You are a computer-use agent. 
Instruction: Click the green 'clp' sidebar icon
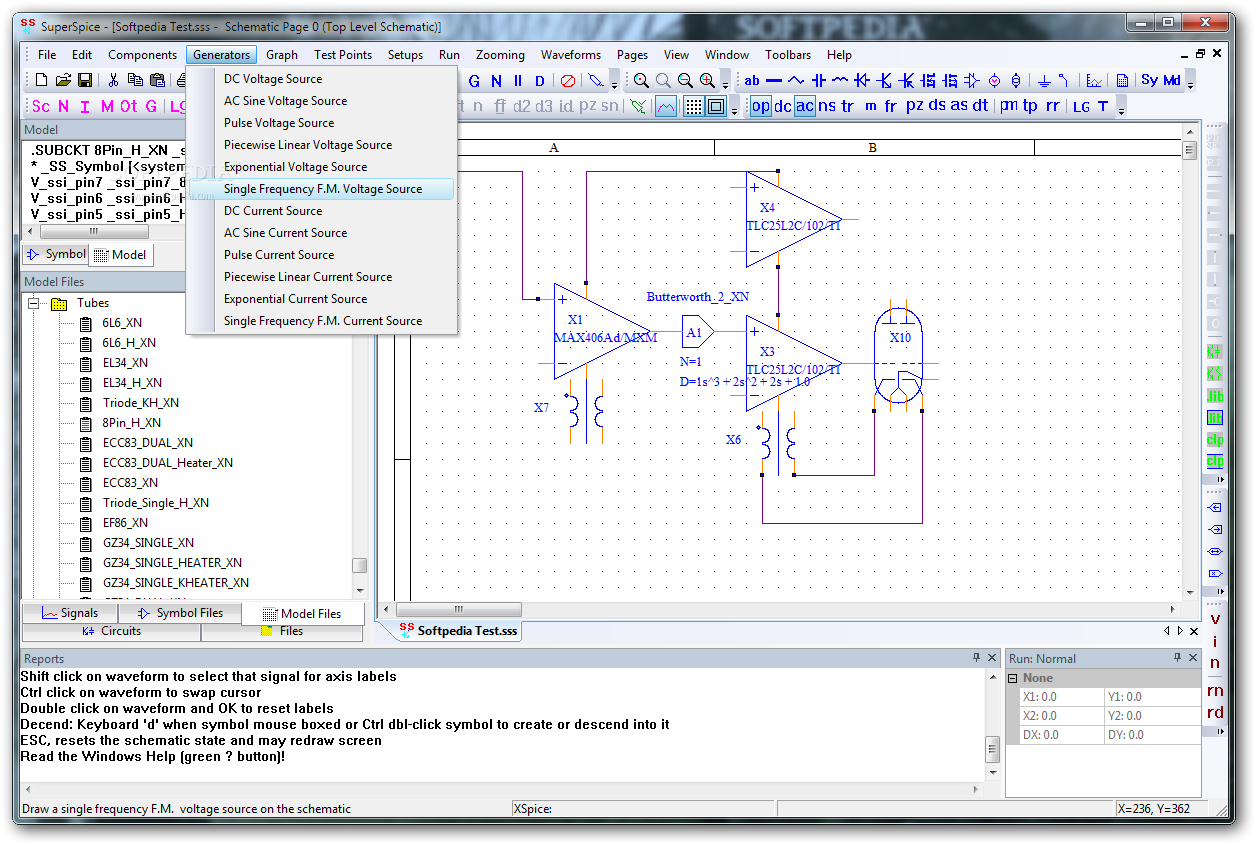click(1215, 440)
